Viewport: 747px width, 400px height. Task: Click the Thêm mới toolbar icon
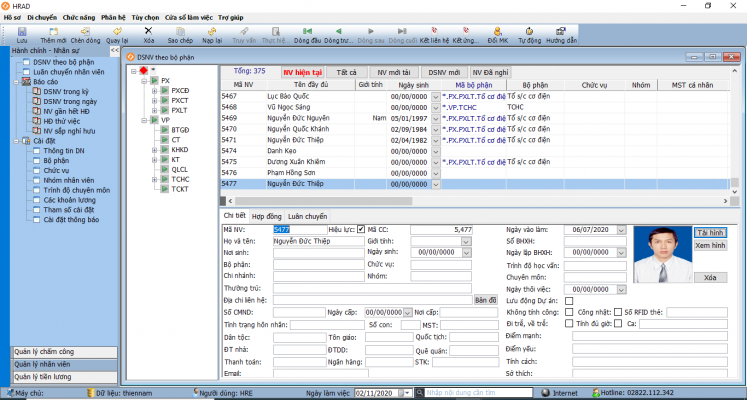(x=53, y=31)
